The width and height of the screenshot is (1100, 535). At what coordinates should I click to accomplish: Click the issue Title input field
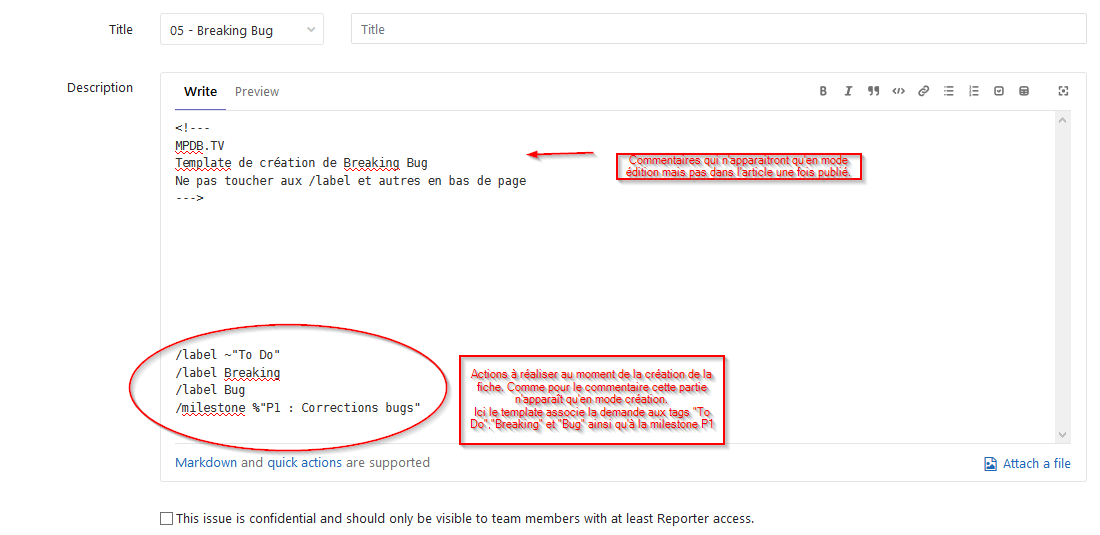point(718,30)
